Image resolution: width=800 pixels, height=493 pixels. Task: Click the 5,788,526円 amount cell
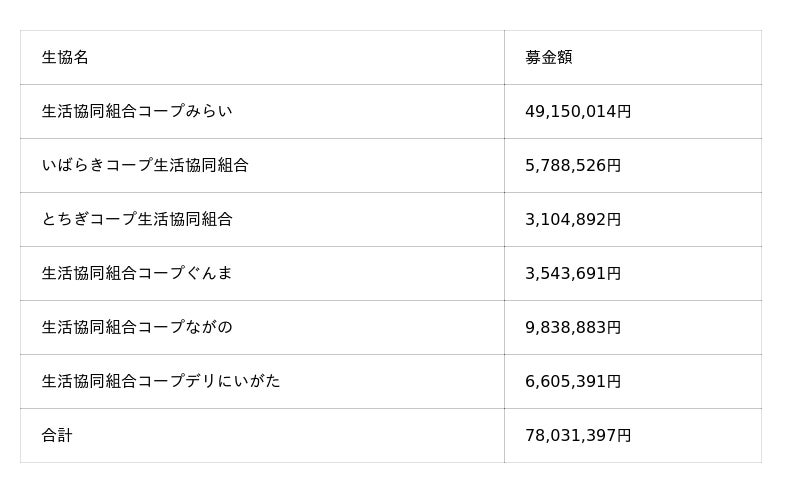[573, 166]
